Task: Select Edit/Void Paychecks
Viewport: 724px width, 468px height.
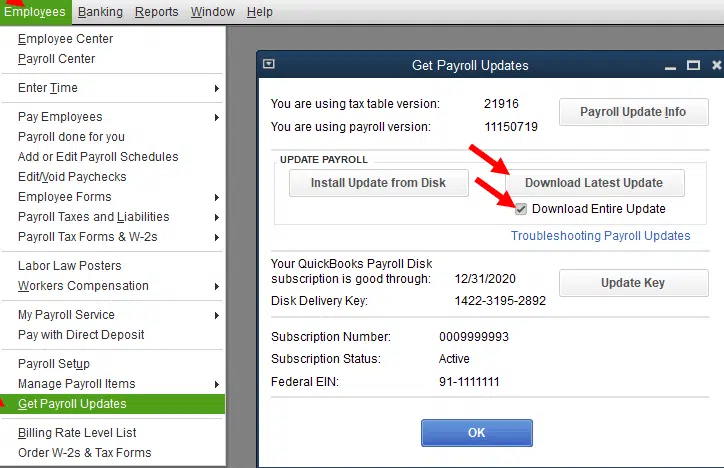Action: pyautogui.click(x=113, y=177)
